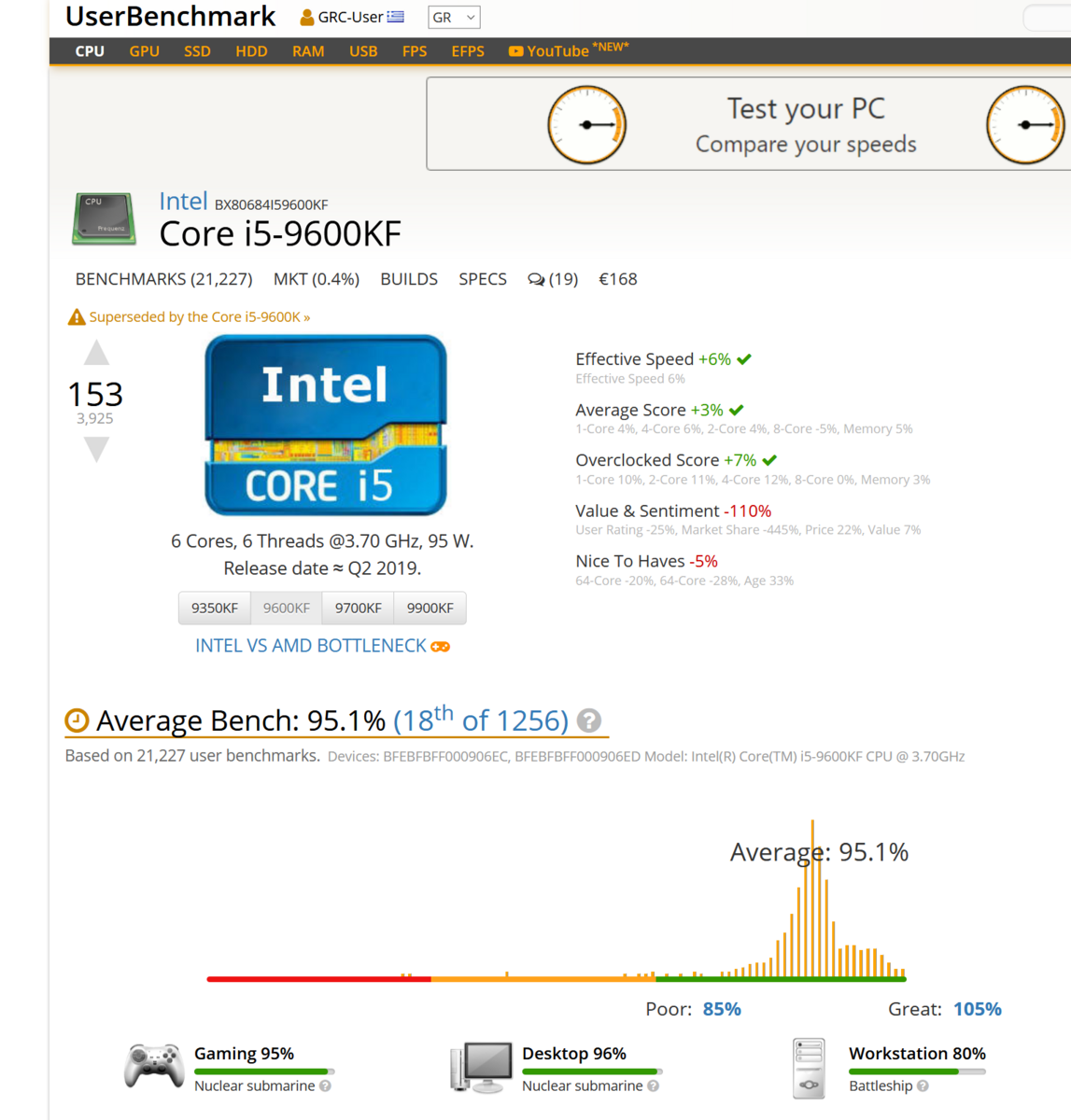This screenshot has height=1120, width=1071.
Task: Open INTEL VS AMD BOTTLENECK link
Action: click(311, 646)
